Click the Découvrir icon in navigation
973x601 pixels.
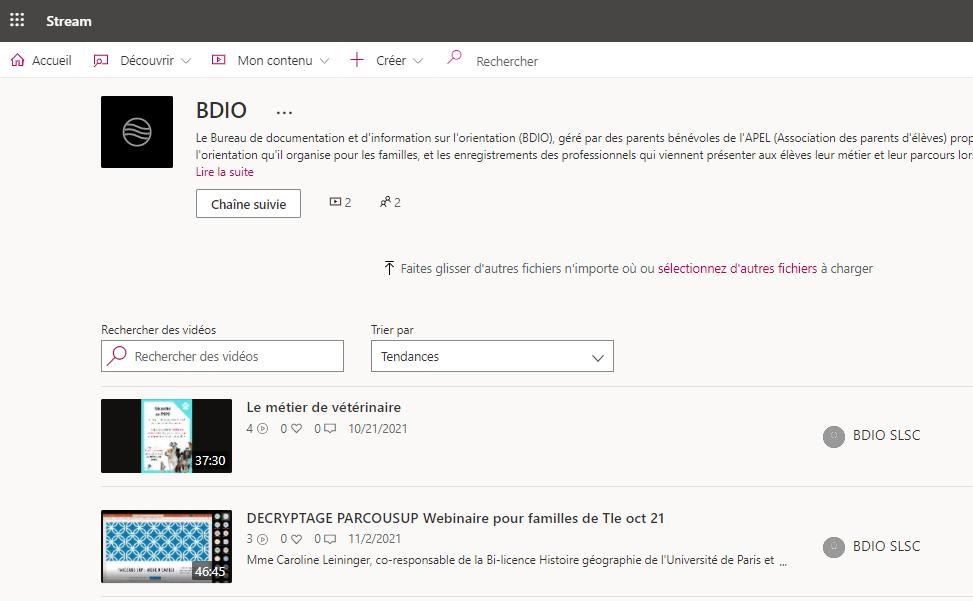[x=101, y=60]
